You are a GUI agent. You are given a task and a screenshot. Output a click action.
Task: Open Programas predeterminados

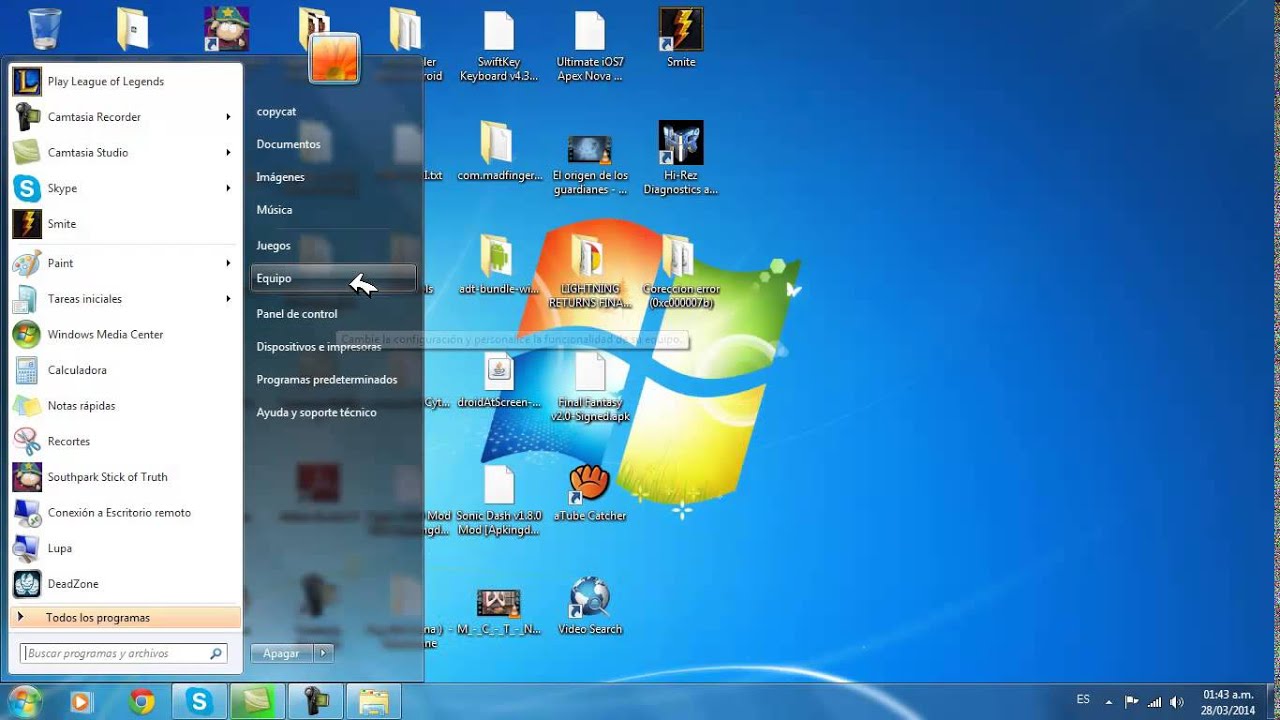tap(333, 380)
